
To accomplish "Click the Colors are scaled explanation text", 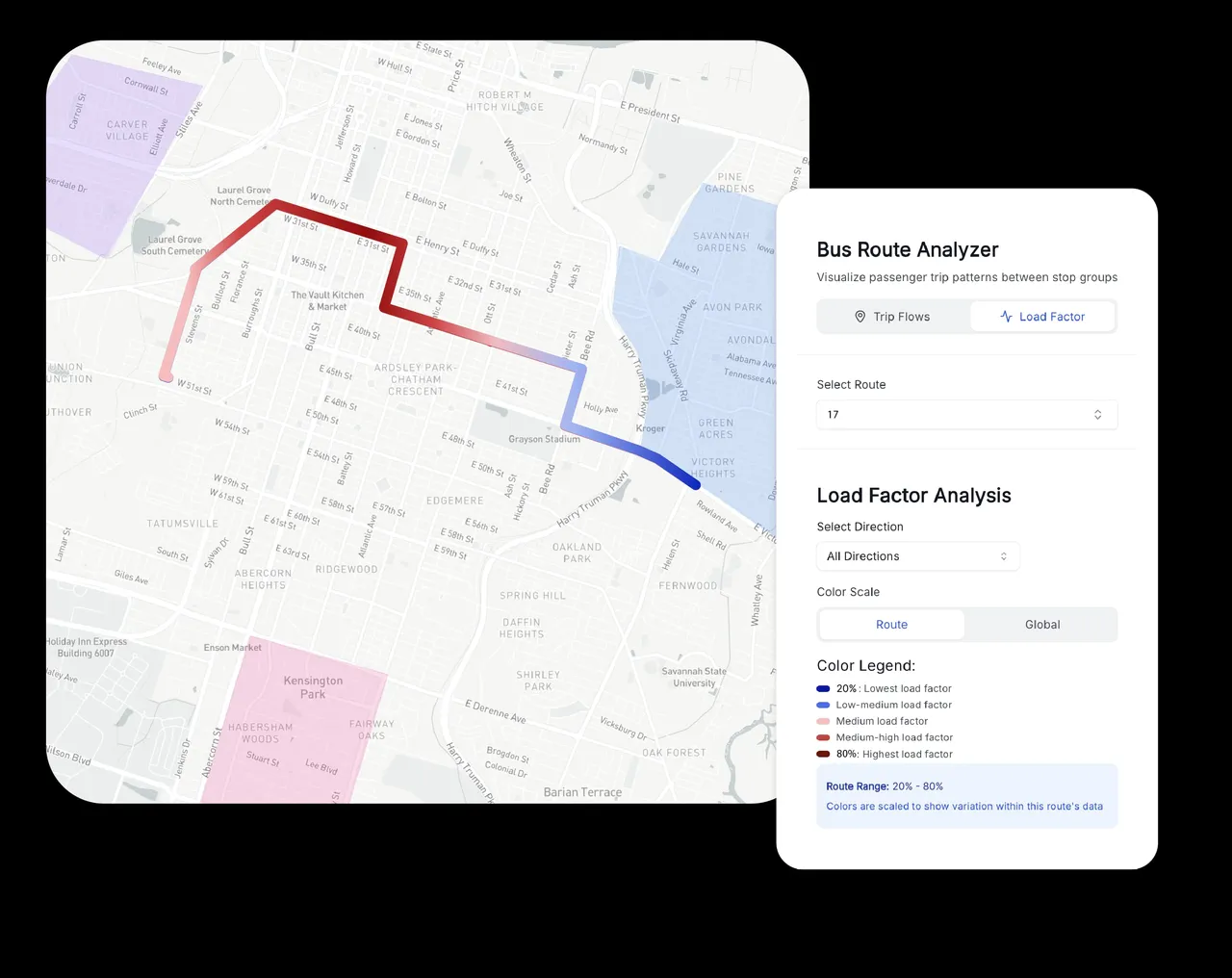I will point(964,807).
